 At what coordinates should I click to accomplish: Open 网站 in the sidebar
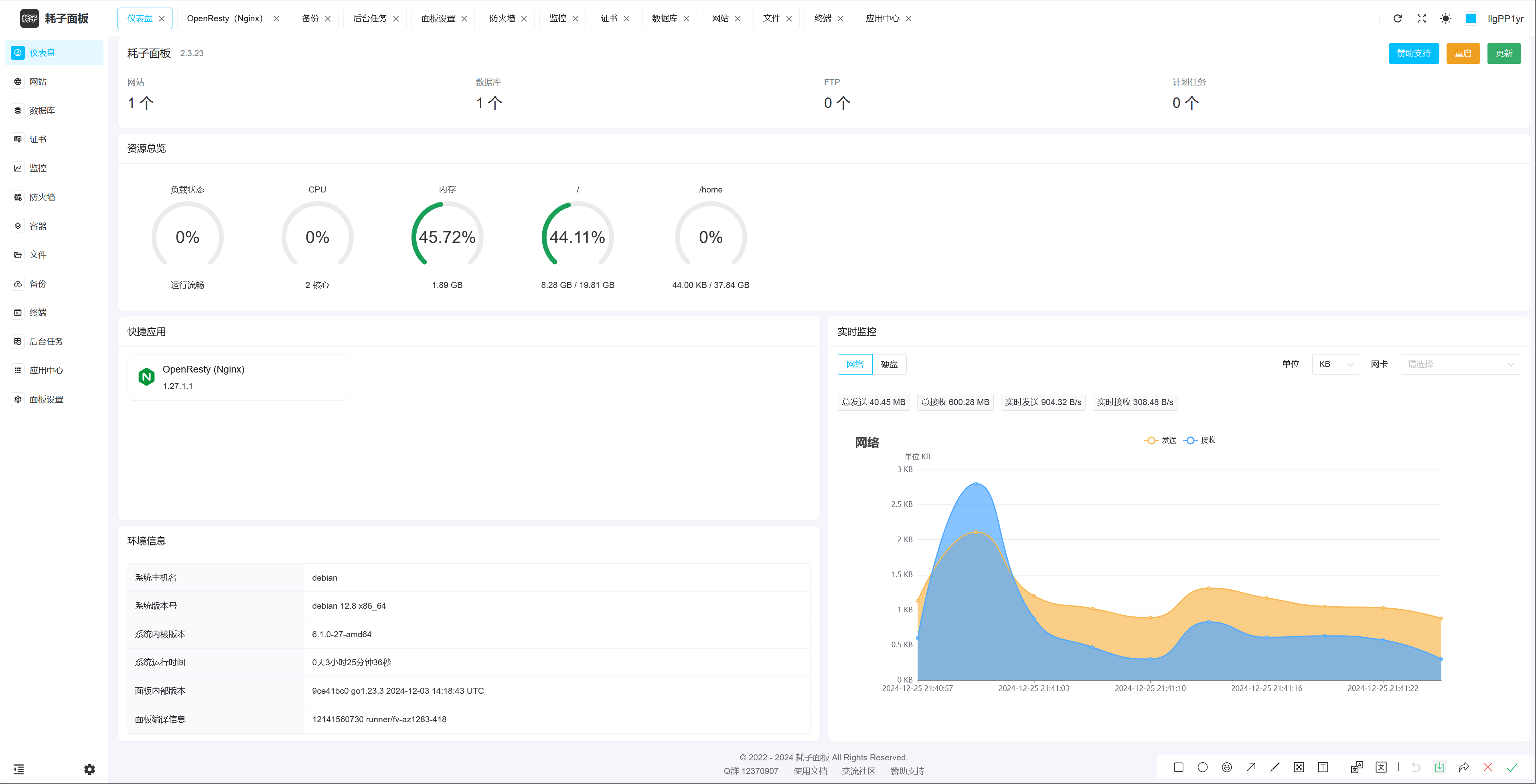(54, 82)
